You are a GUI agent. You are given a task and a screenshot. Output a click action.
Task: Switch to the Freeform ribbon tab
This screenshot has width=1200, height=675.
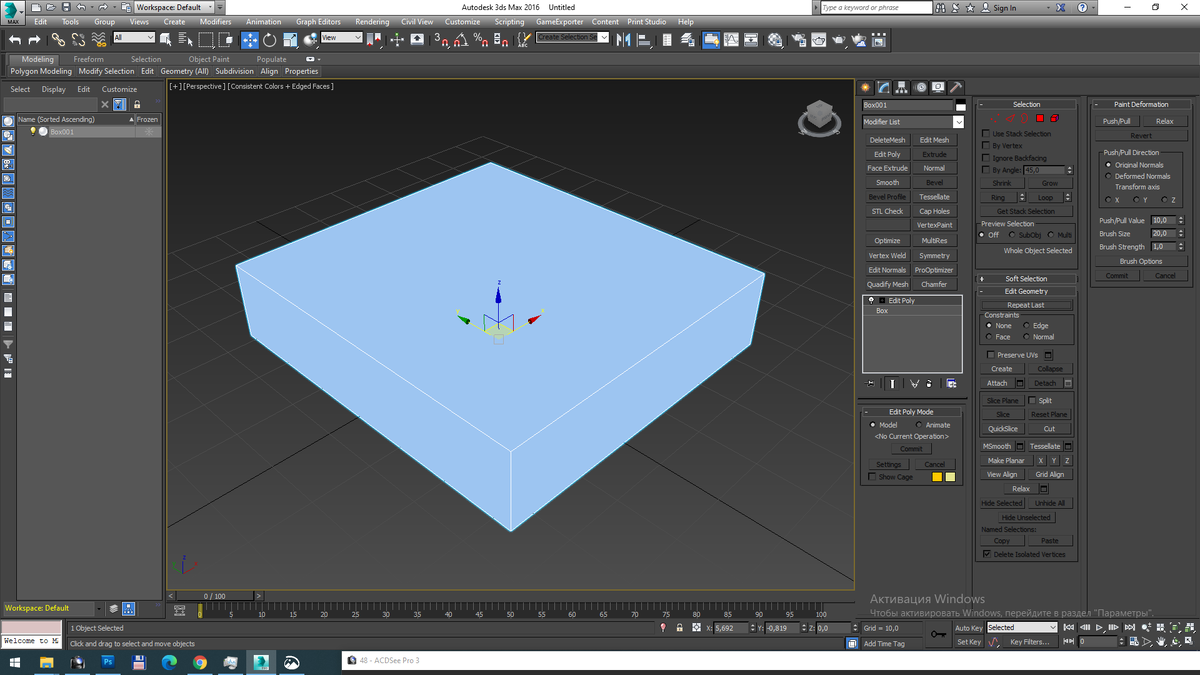(88, 59)
